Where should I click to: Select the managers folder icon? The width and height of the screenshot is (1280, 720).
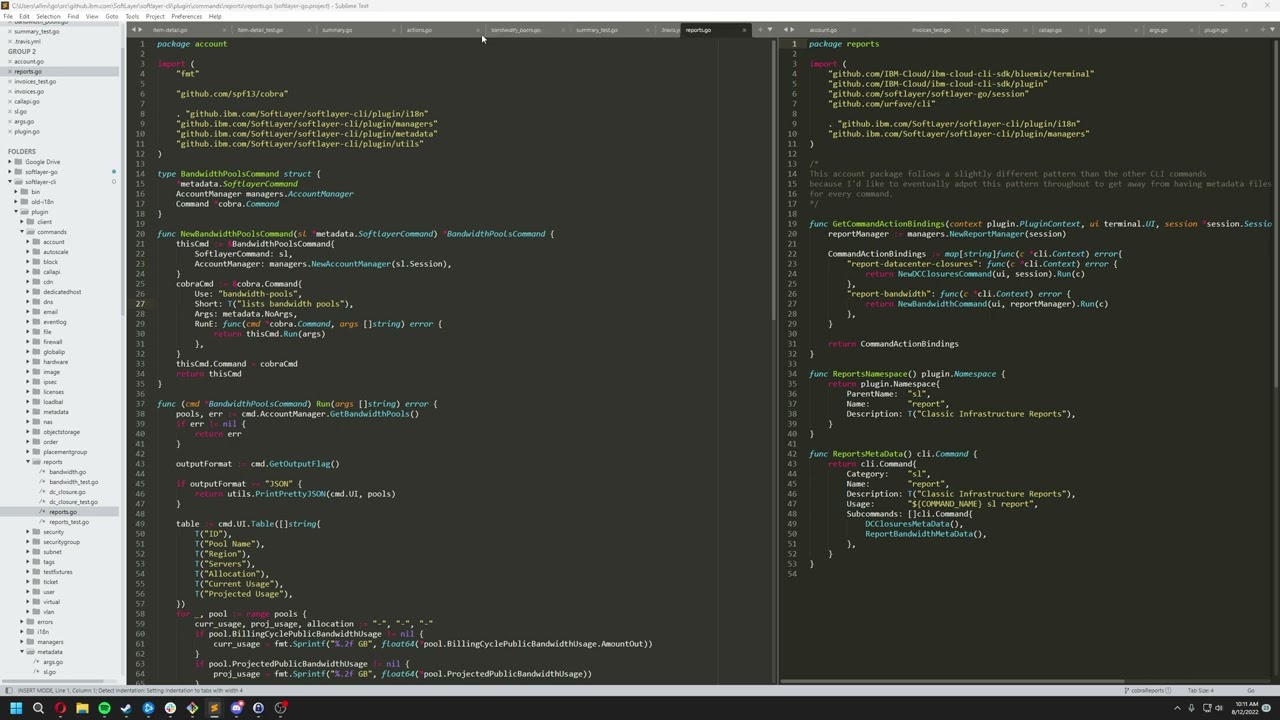[x=31, y=641]
